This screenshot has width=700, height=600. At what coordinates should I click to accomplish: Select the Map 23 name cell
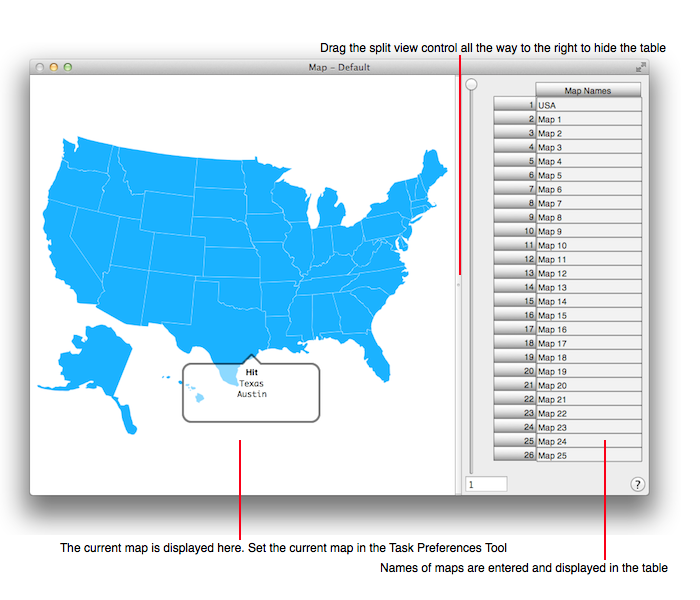tap(588, 427)
